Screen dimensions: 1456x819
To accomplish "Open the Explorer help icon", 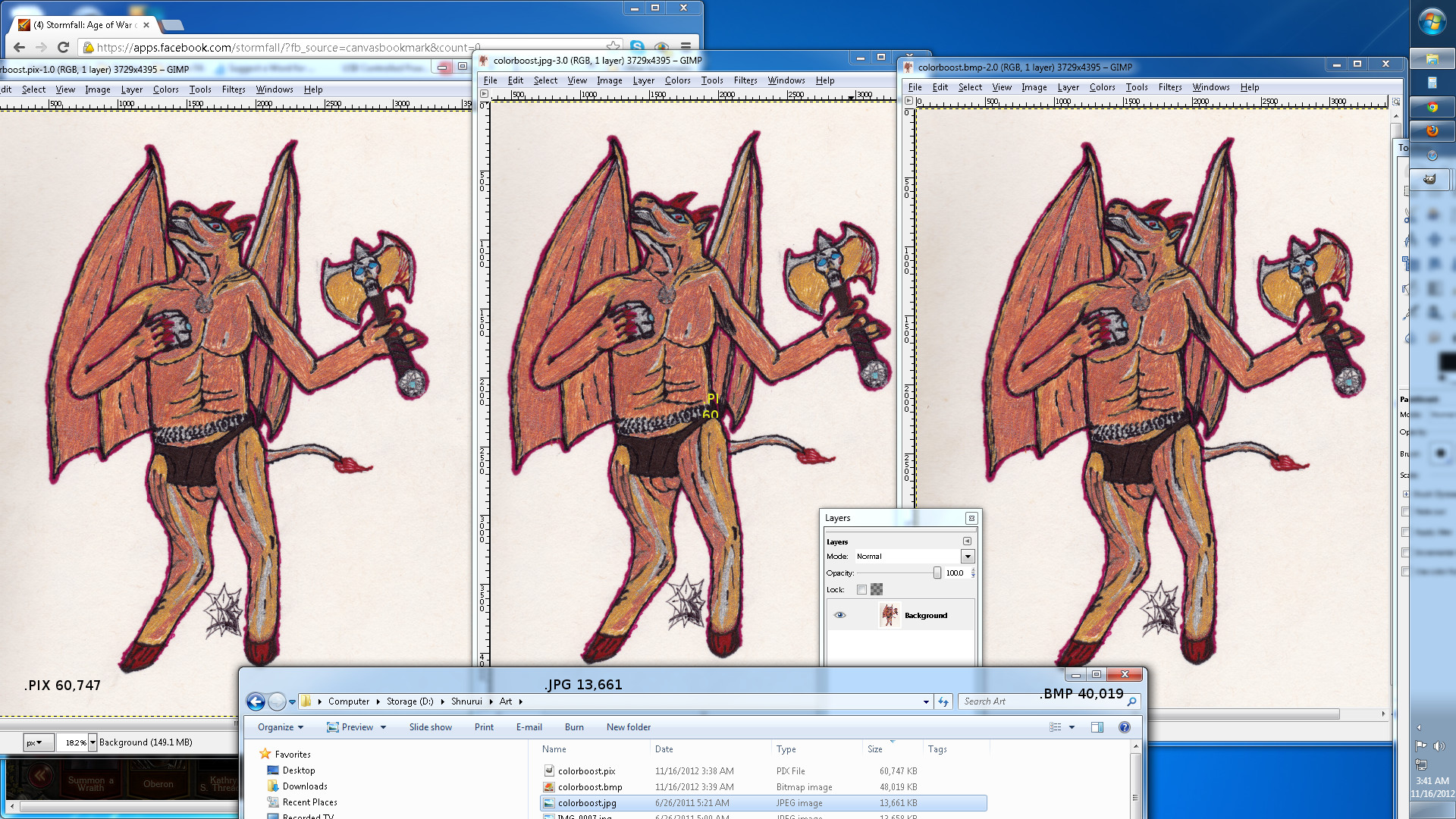I will [1125, 727].
